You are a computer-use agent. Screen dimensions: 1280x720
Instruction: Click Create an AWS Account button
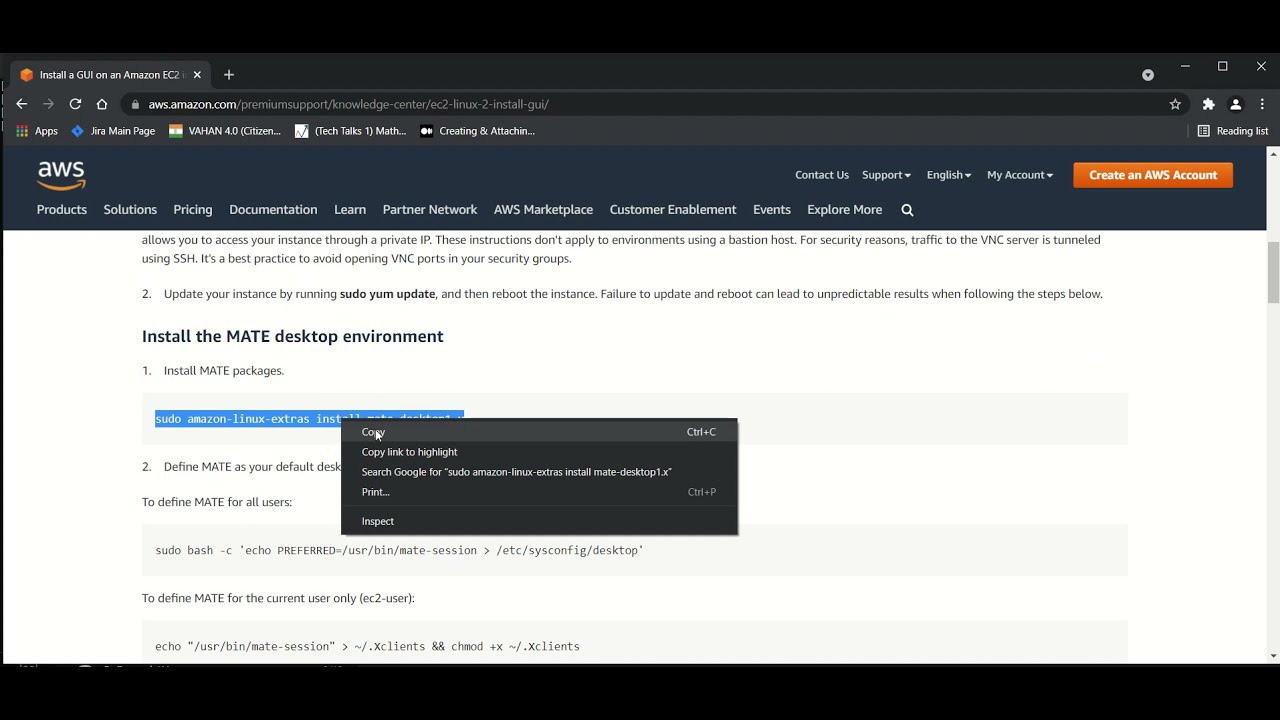pyautogui.click(x=1153, y=175)
